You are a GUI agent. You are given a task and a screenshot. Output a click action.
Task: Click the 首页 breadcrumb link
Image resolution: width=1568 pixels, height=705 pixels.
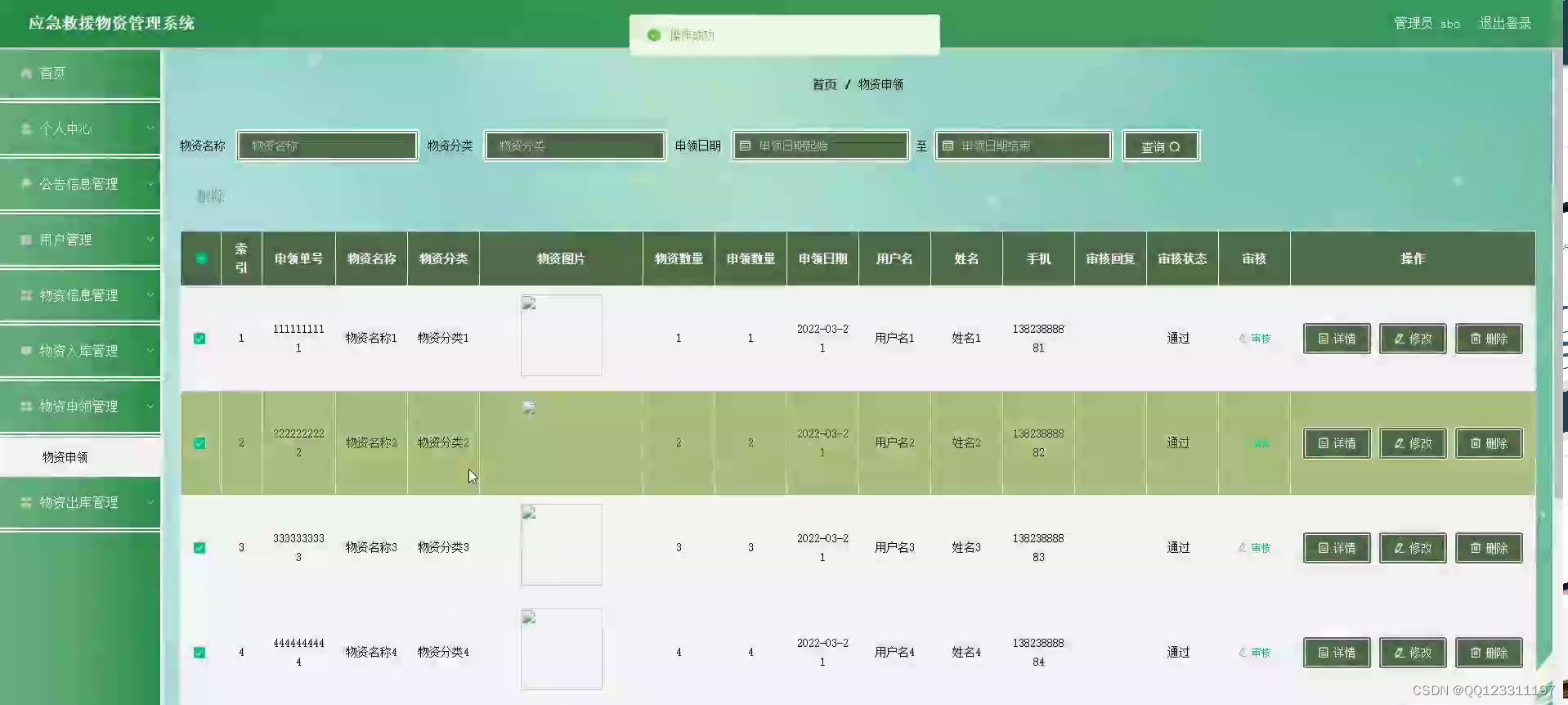(824, 84)
